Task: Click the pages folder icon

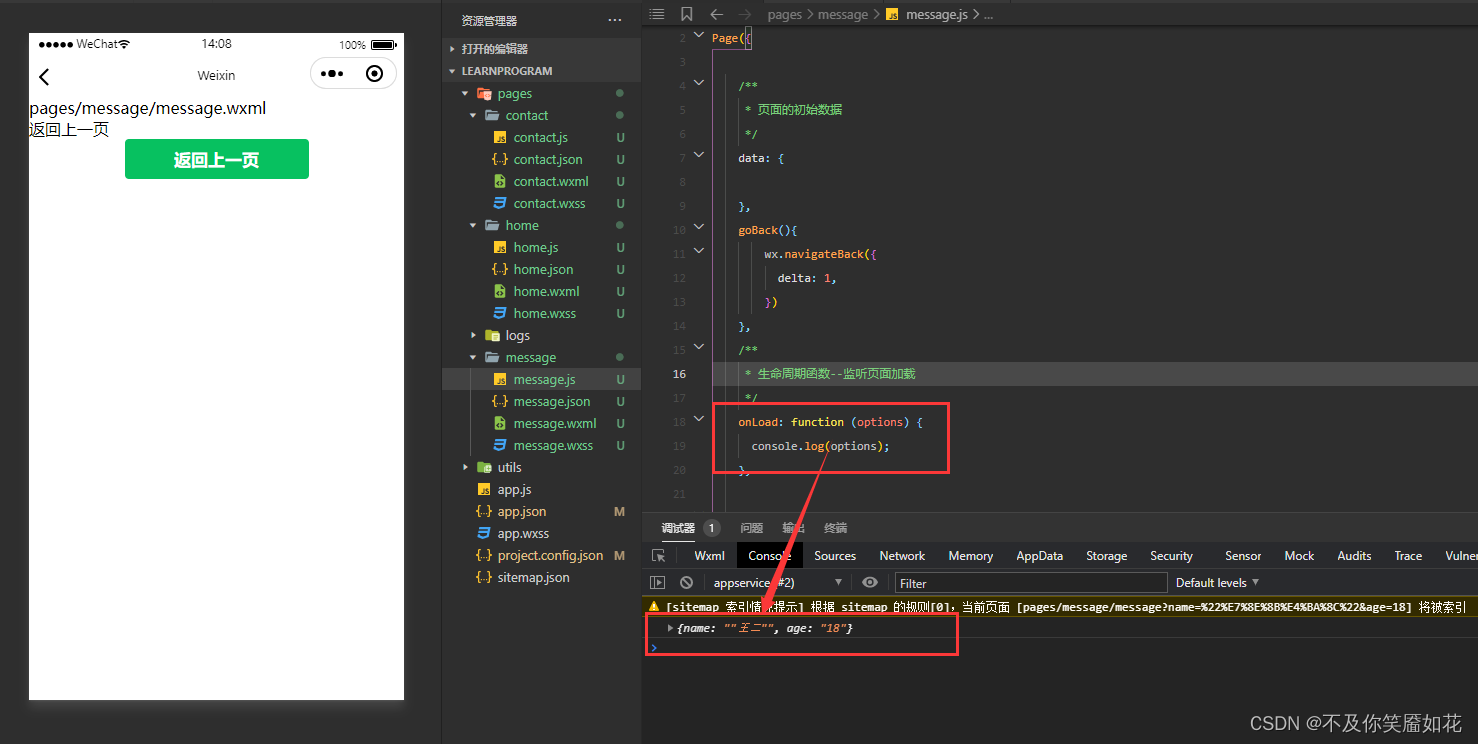Action: pyautogui.click(x=484, y=94)
